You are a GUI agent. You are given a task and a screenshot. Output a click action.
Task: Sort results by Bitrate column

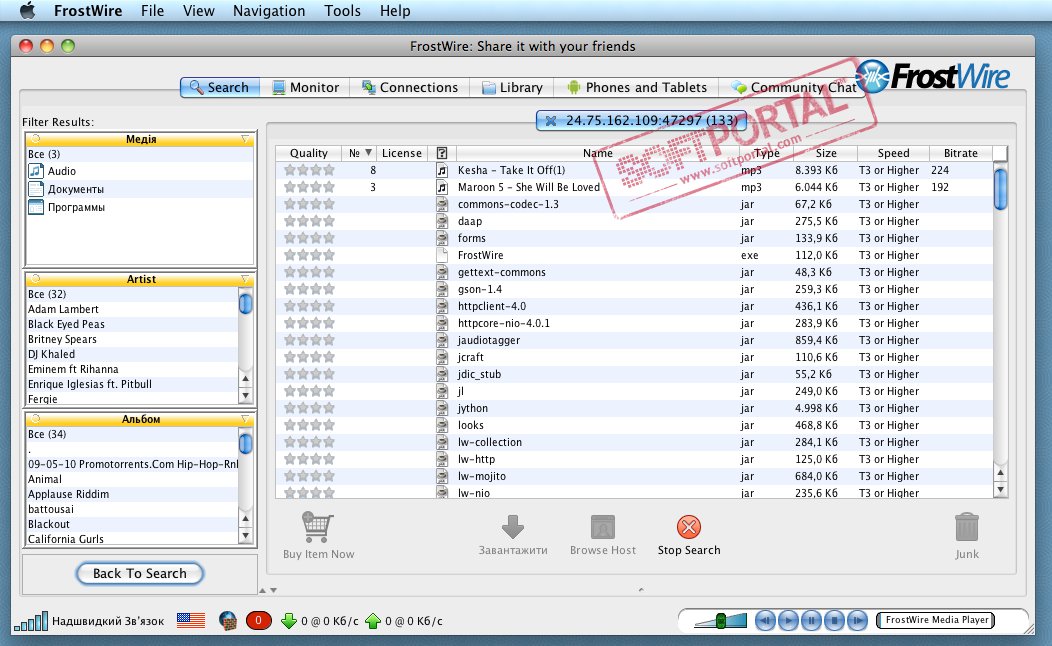click(x=961, y=153)
